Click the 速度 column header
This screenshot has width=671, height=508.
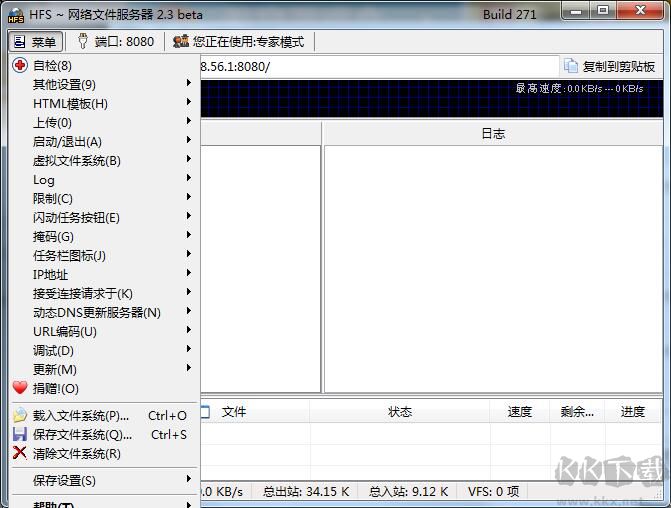click(x=520, y=412)
